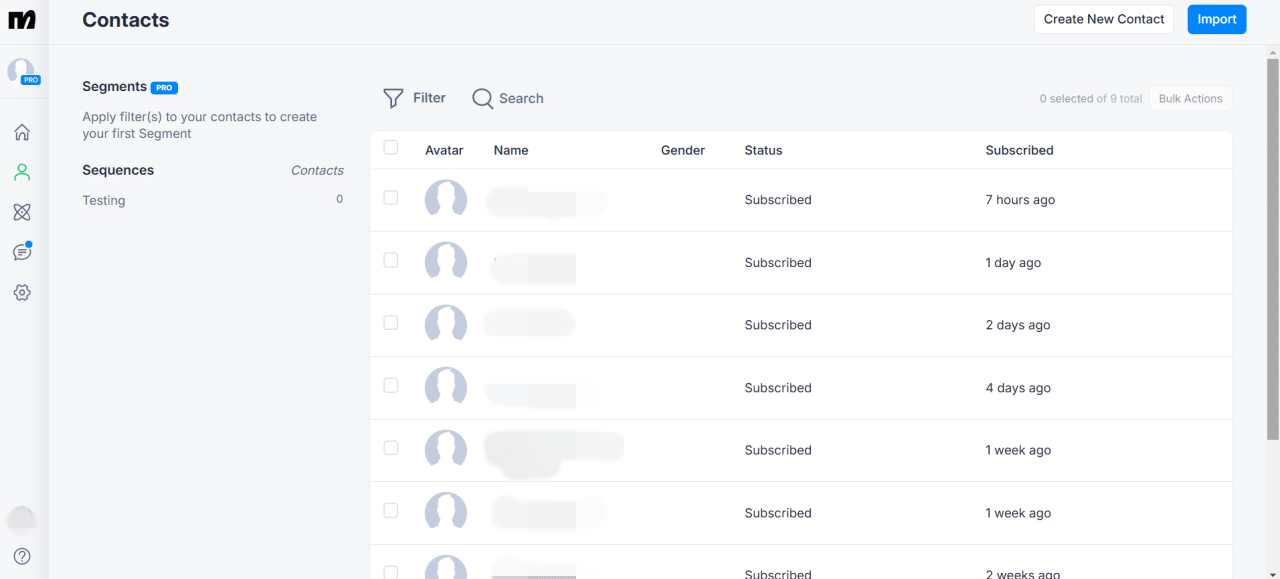Switch to the Contacts column under Sequences
Screen dimensions: 1280x579
tap(317, 170)
